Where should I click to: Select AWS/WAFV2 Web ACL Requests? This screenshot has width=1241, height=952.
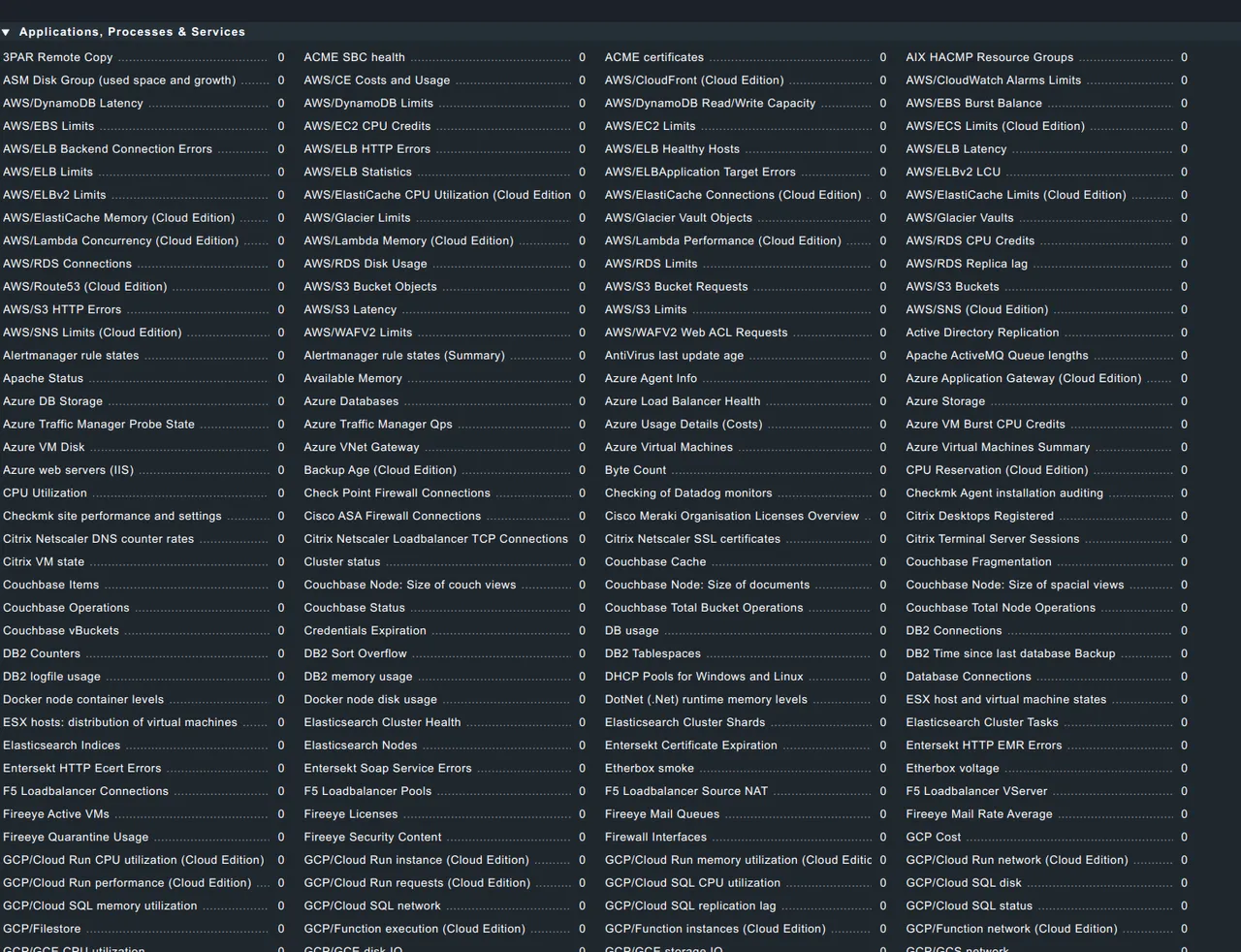click(696, 333)
